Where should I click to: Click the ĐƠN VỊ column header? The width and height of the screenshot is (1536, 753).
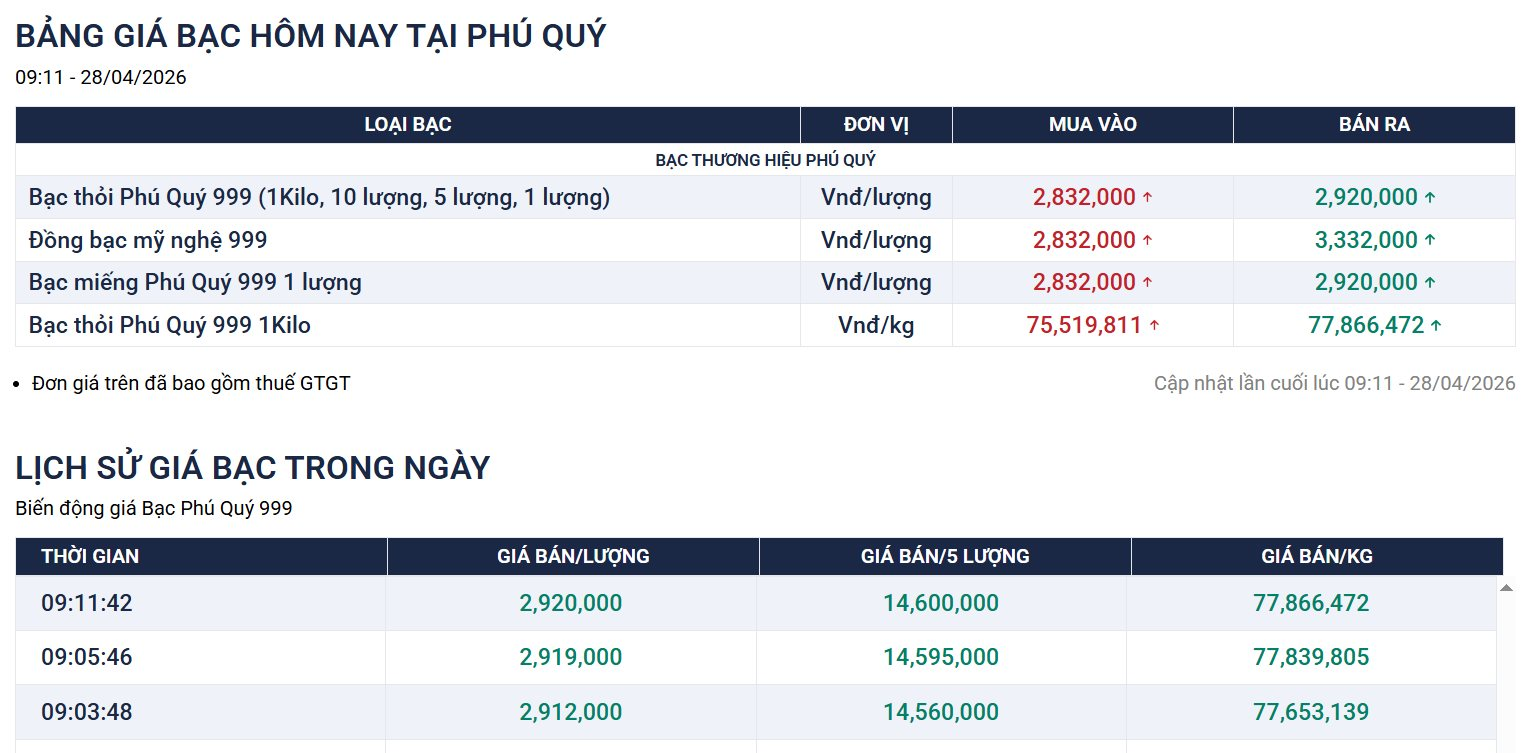coord(876,125)
